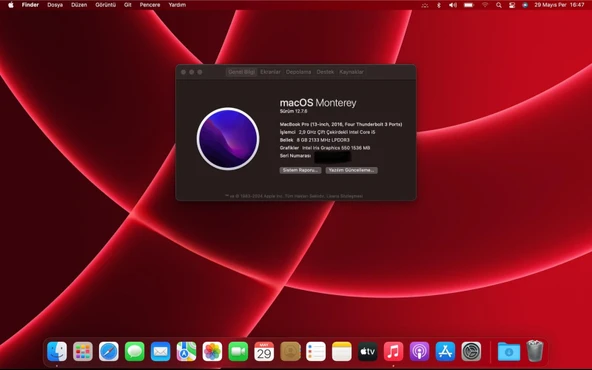
Task: Launch Podcasts from the Dock
Action: 419,352
